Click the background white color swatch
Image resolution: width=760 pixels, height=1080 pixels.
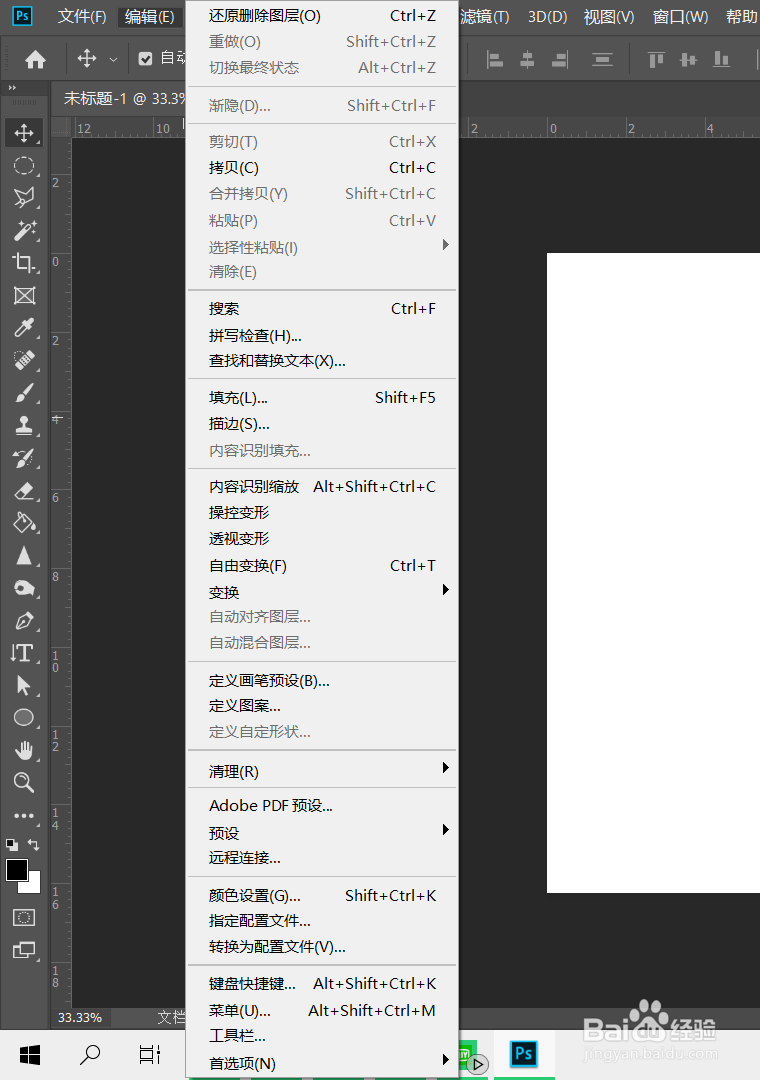click(x=34, y=886)
